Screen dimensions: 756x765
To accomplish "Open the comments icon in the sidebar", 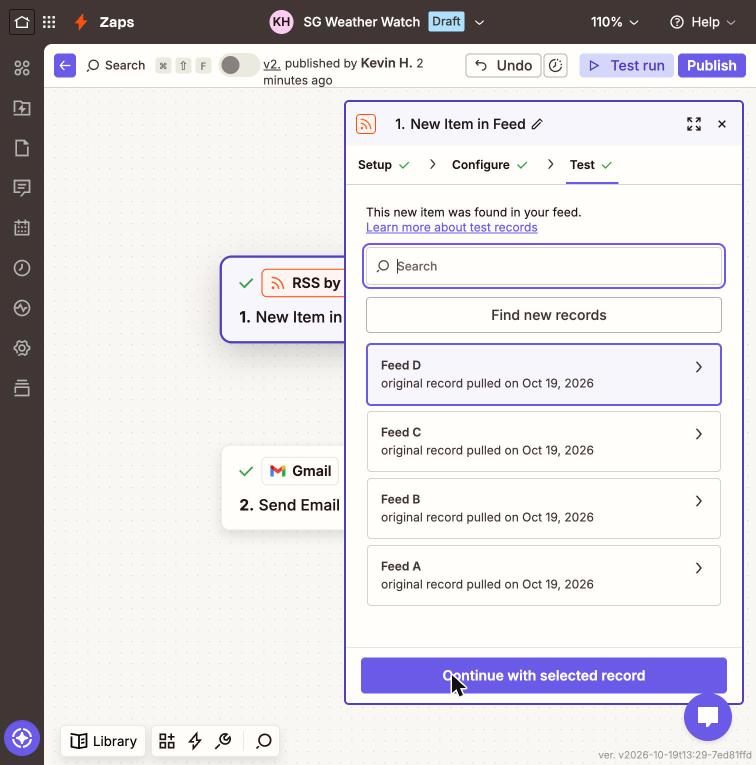I will (22, 188).
